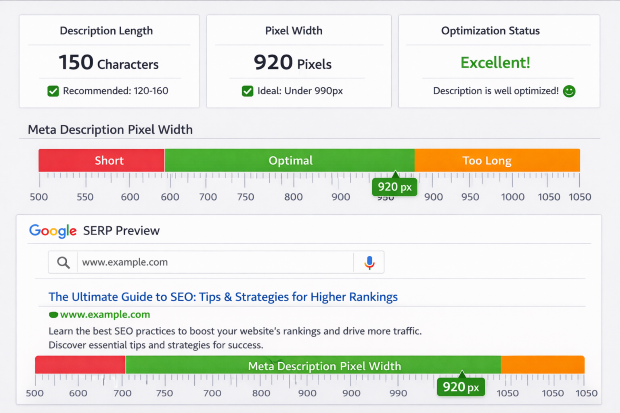Click the 990 label on lower ruler

tap(398, 393)
